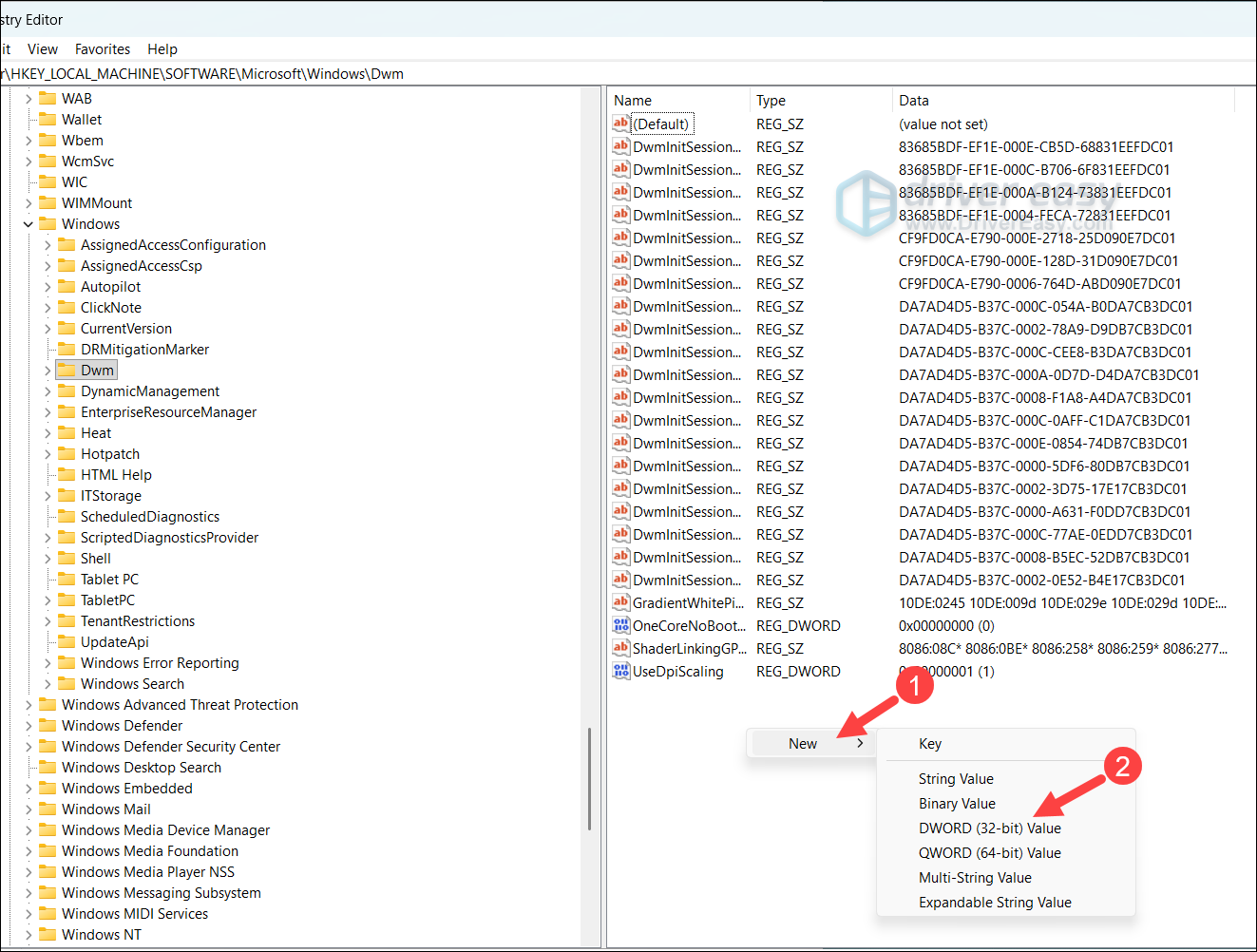Click the ShaderLinkingGP string value icon
The image size is (1257, 952).
click(621, 648)
